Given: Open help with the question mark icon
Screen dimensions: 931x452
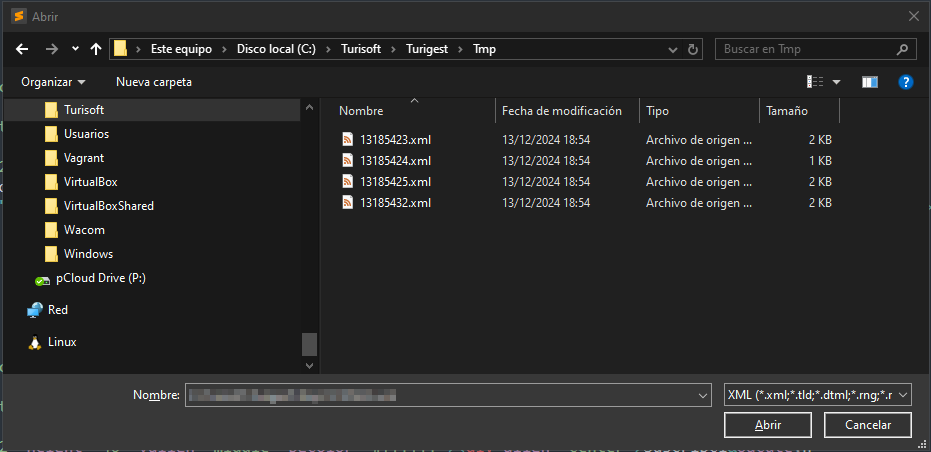Looking at the screenshot, I should (x=905, y=82).
